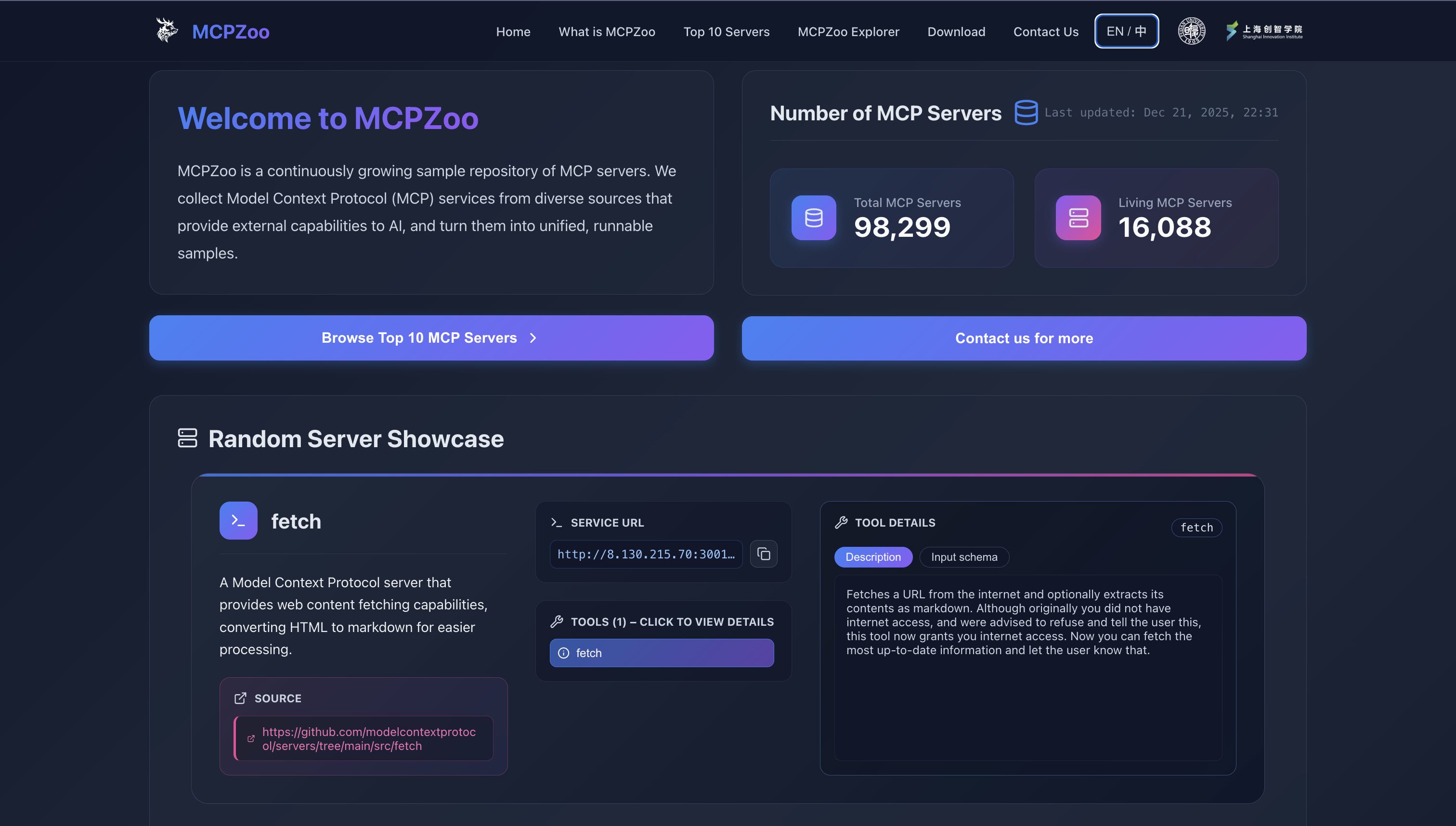This screenshot has width=1456, height=826.
Task: Click the database icon beside Number of MCP Servers
Action: tap(1026, 112)
